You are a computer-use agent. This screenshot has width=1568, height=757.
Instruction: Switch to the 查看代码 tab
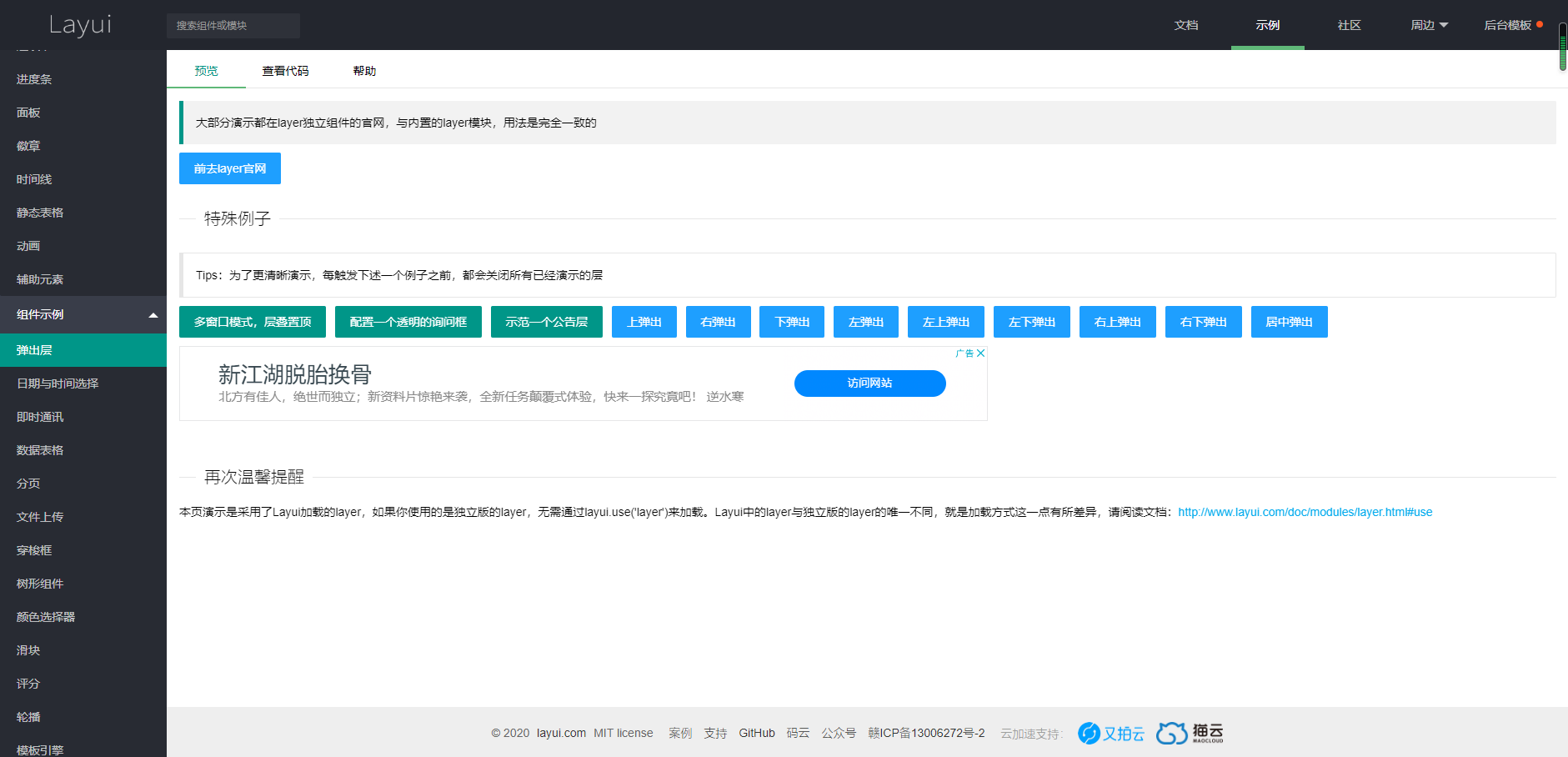pyautogui.click(x=285, y=71)
